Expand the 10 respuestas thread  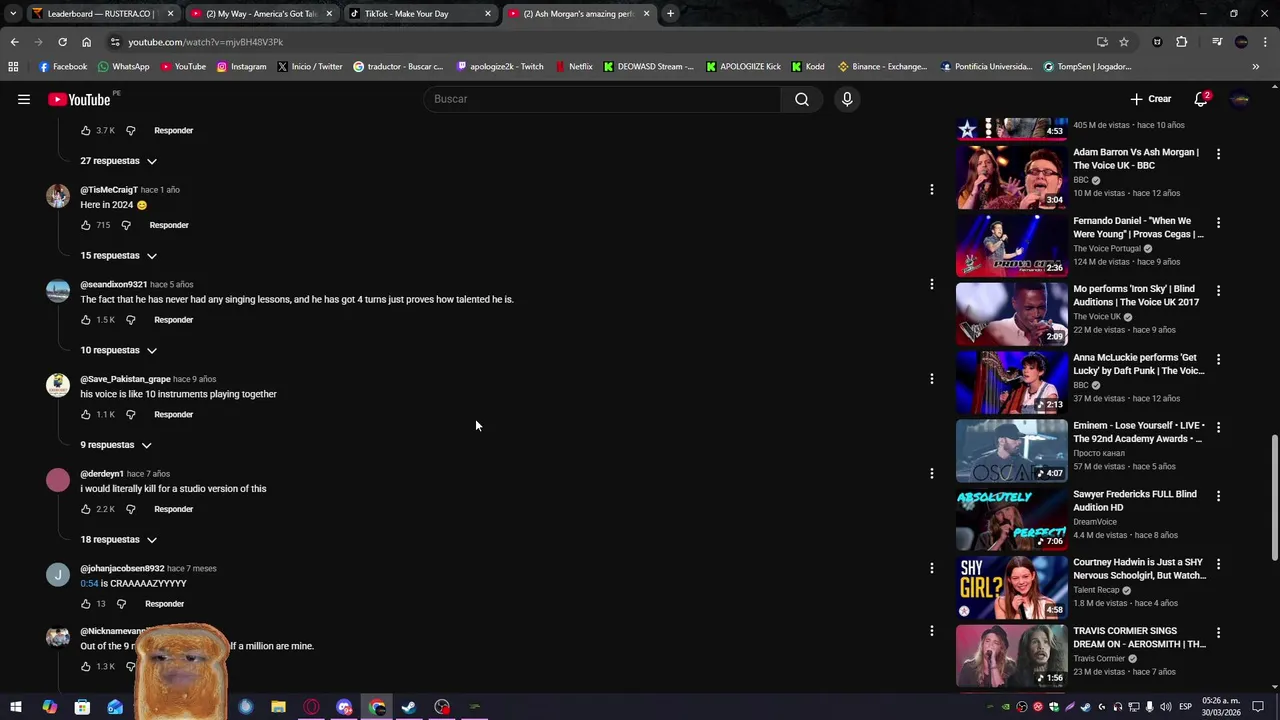[118, 350]
